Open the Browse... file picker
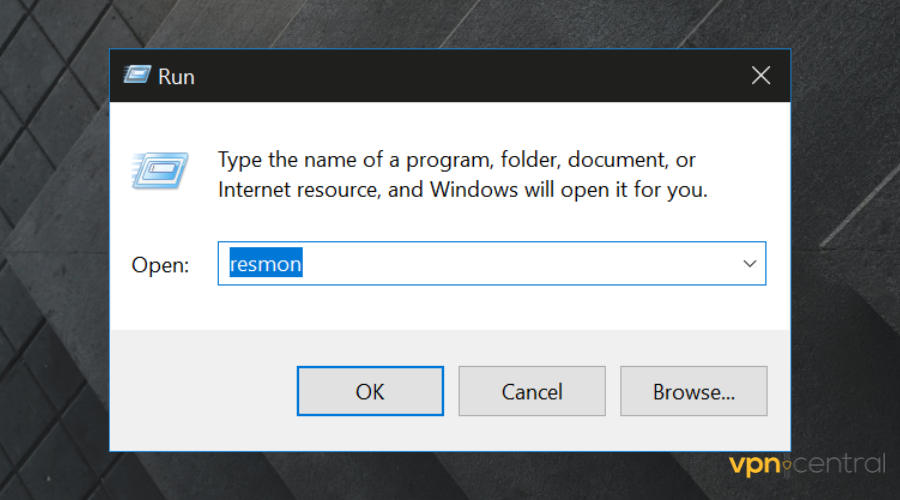900x500 pixels. coord(693,391)
